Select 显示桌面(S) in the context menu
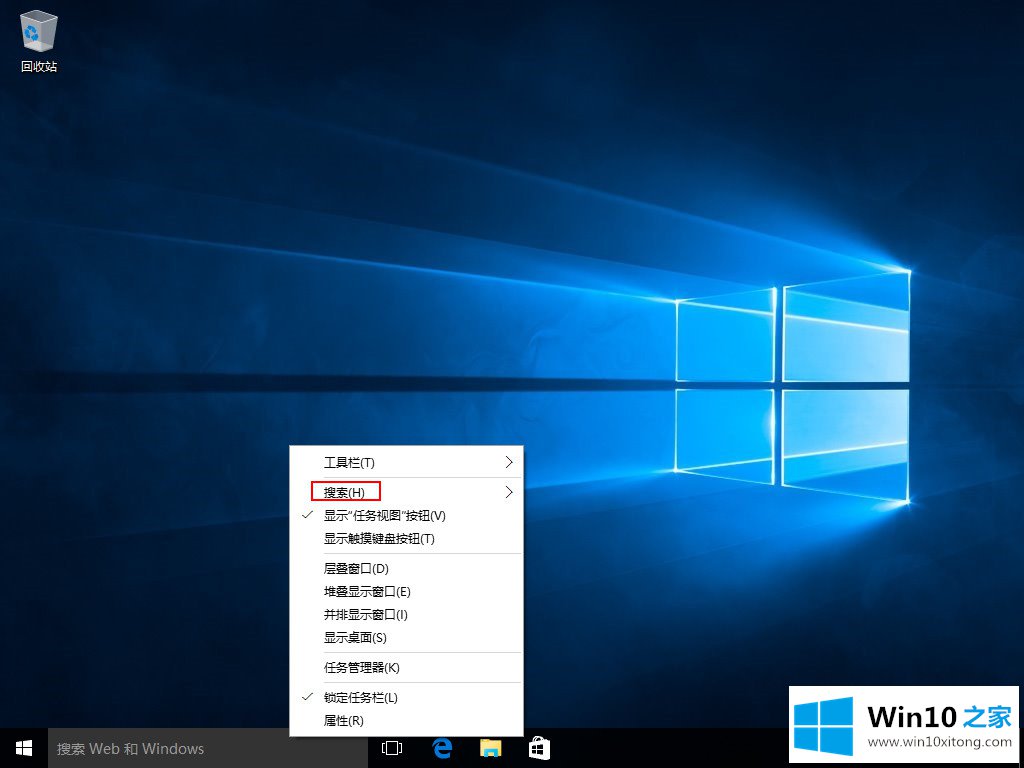 406,638
